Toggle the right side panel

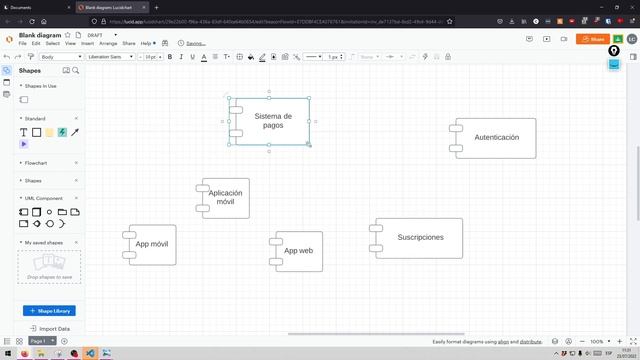[633, 57]
